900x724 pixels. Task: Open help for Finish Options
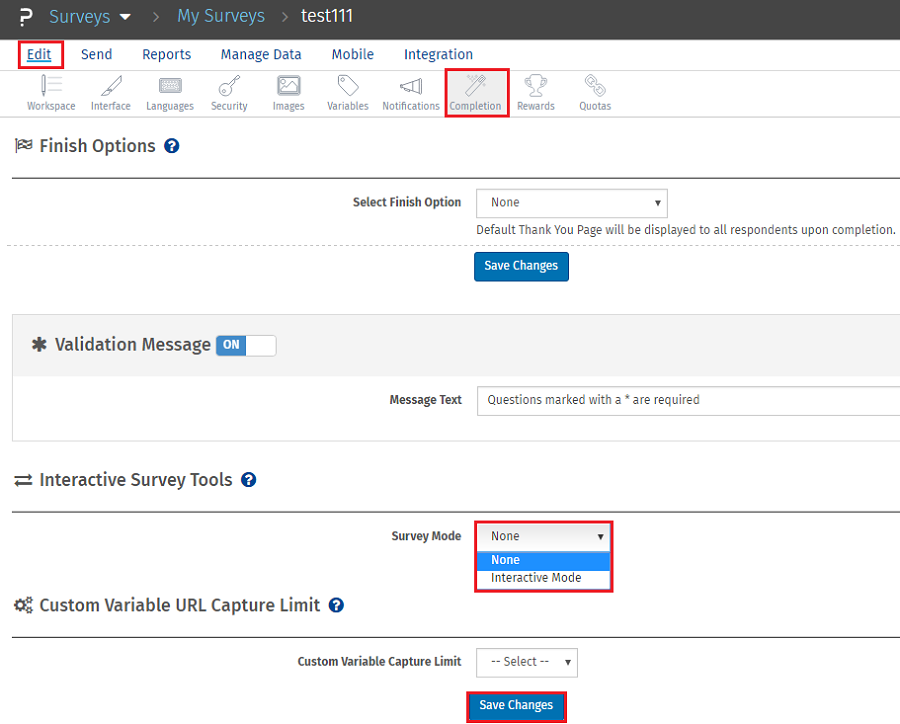[x=172, y=146]
